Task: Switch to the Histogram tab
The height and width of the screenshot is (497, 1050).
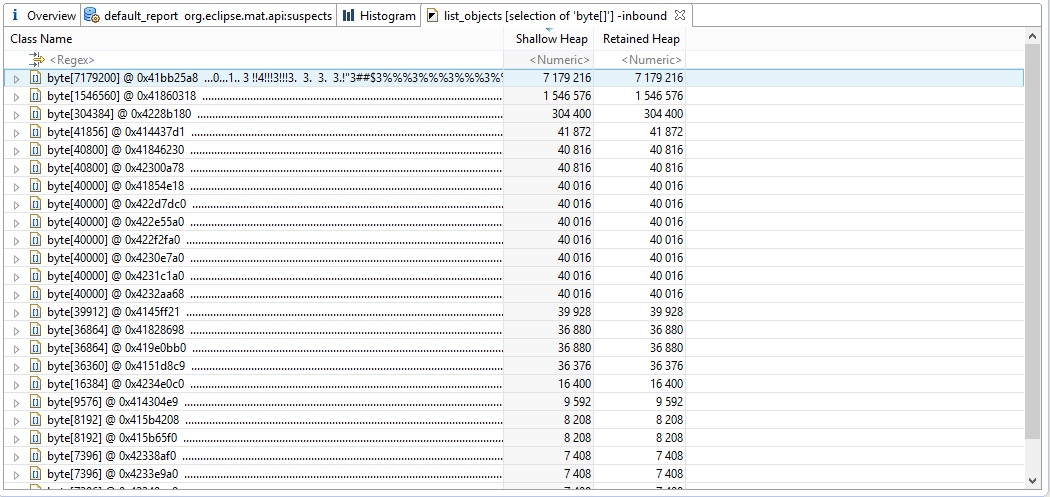Action: point(378,15)
